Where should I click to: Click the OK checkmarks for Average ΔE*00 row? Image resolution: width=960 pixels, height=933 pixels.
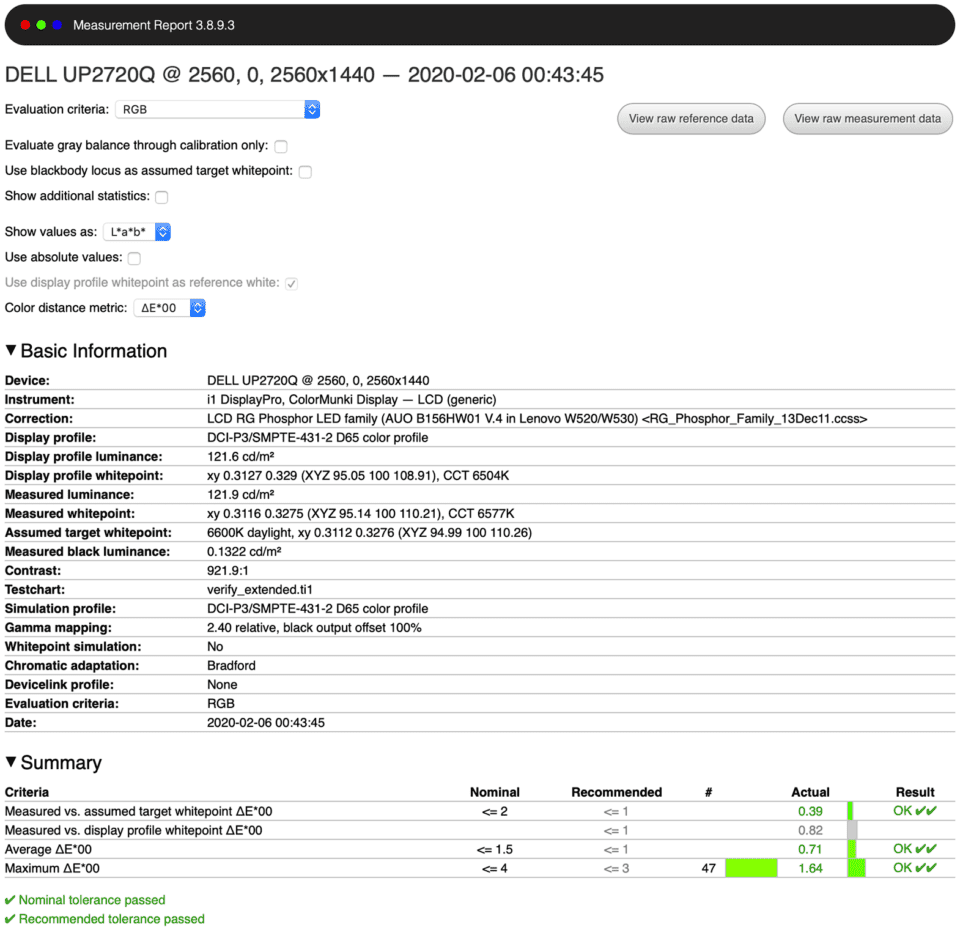click(x=915, y=849)
